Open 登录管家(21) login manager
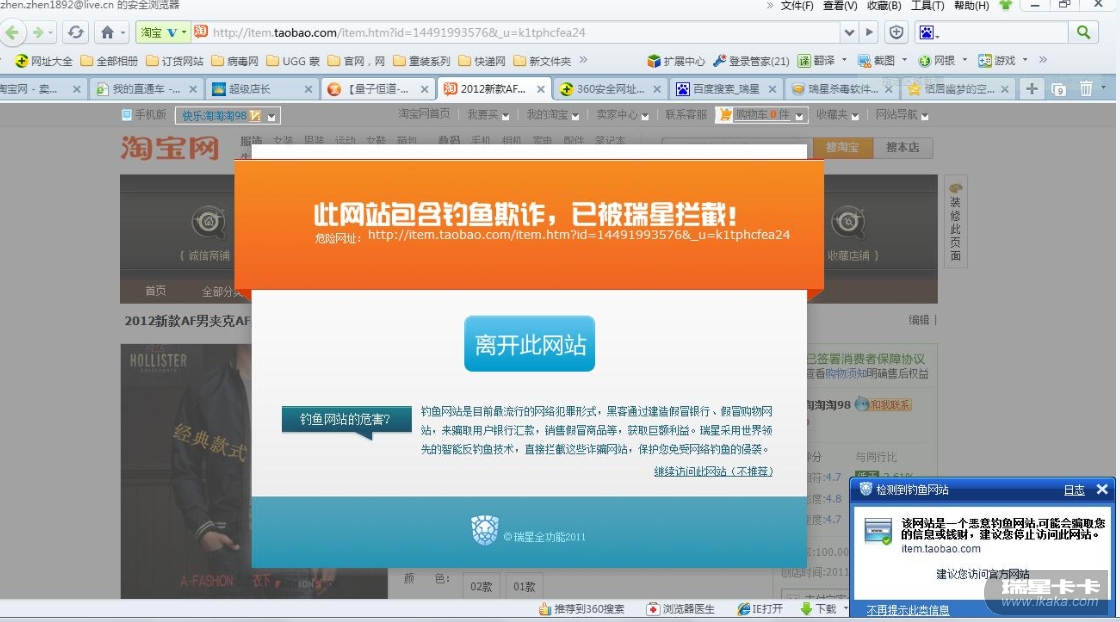Screen dimensions: 1120x622 coord(751,61)
